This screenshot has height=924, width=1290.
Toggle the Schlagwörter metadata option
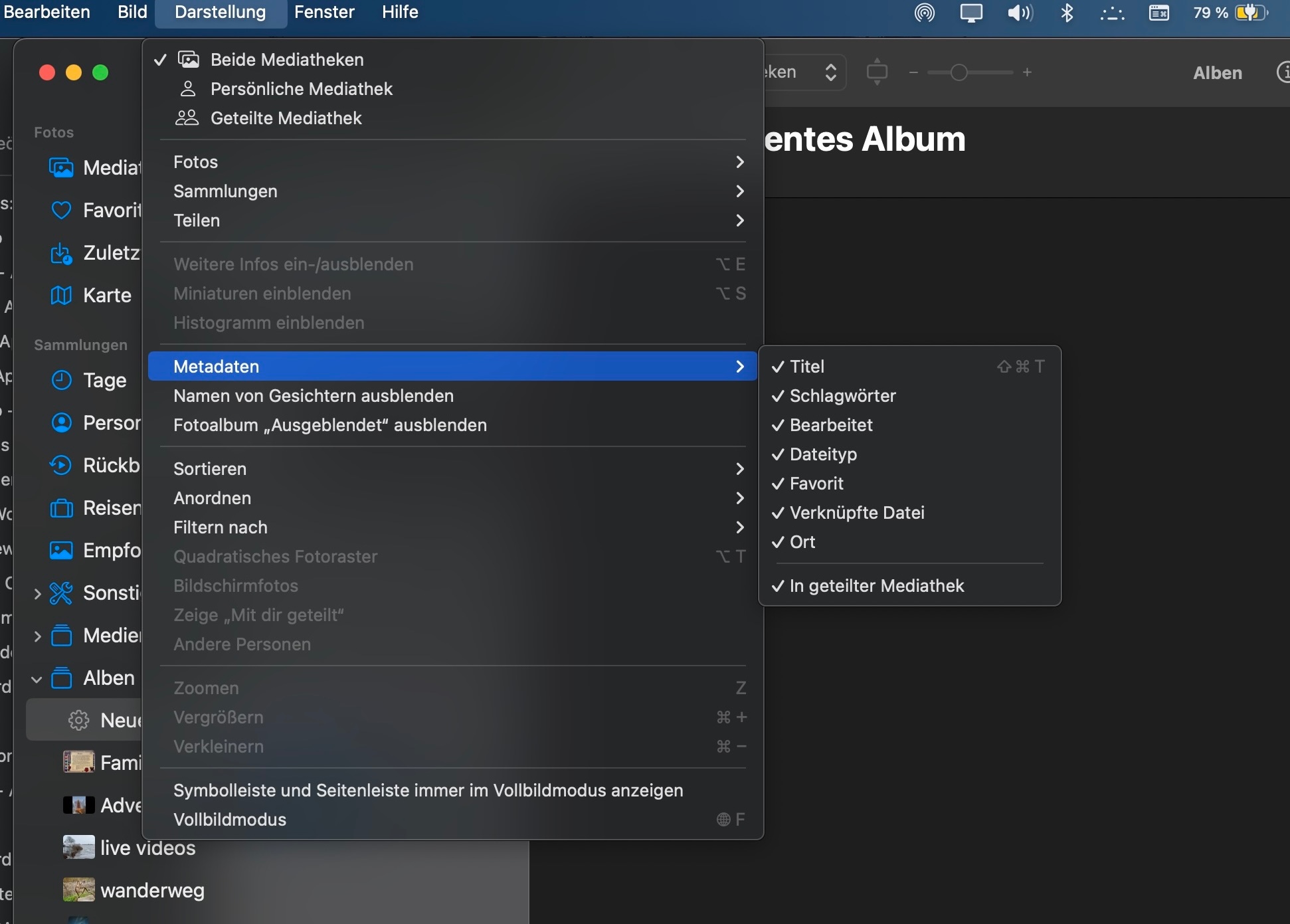[842, 396]
